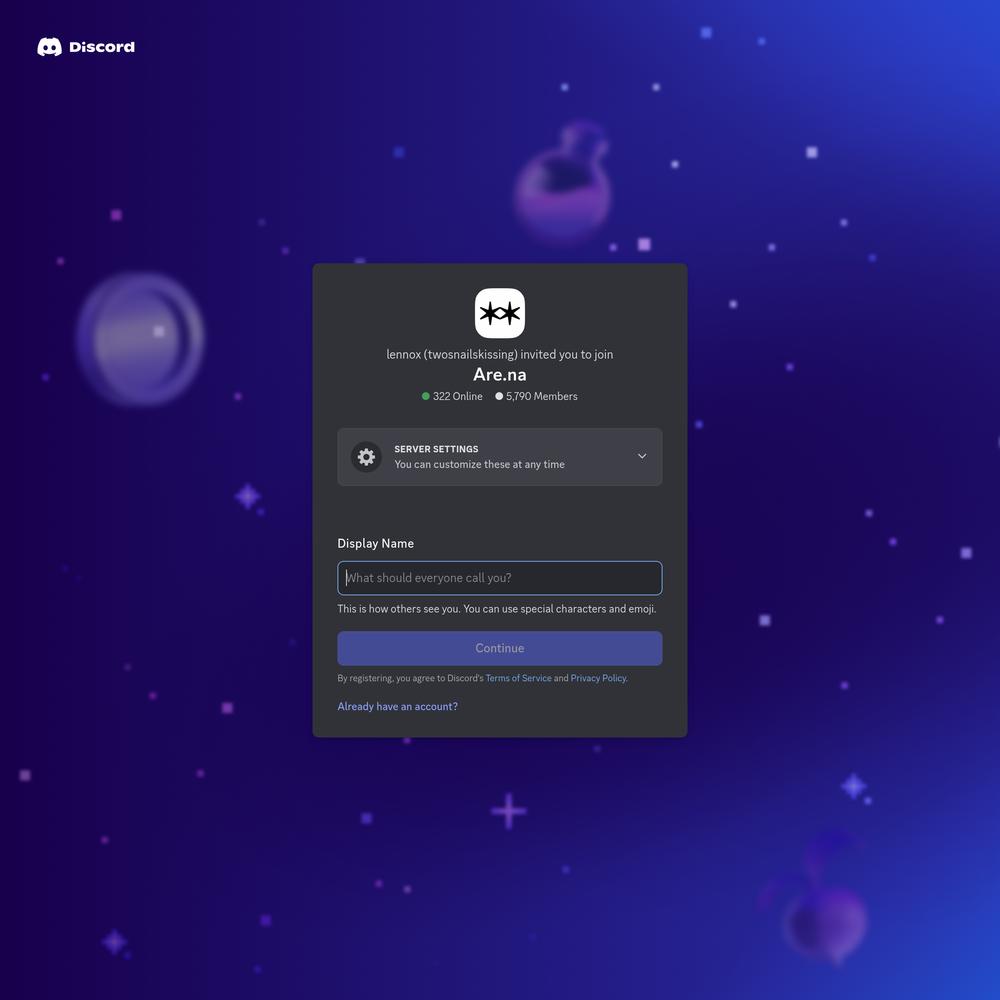Image resolution: width=1000 pixels, height=1000 pixels.
Task: Open the Privacy Policy link
Action: (598, 678)
